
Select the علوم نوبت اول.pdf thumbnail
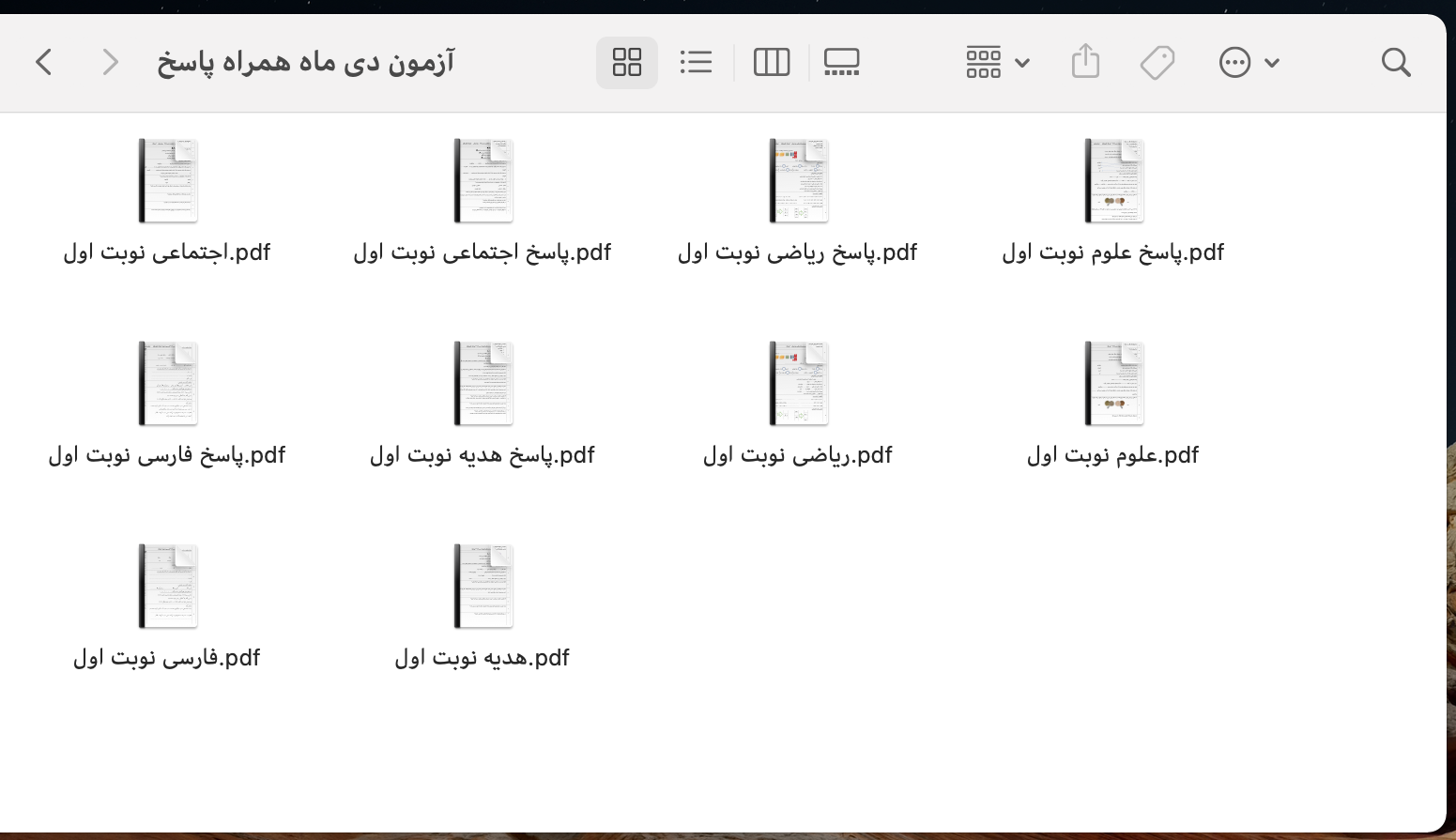point(1114,384)
